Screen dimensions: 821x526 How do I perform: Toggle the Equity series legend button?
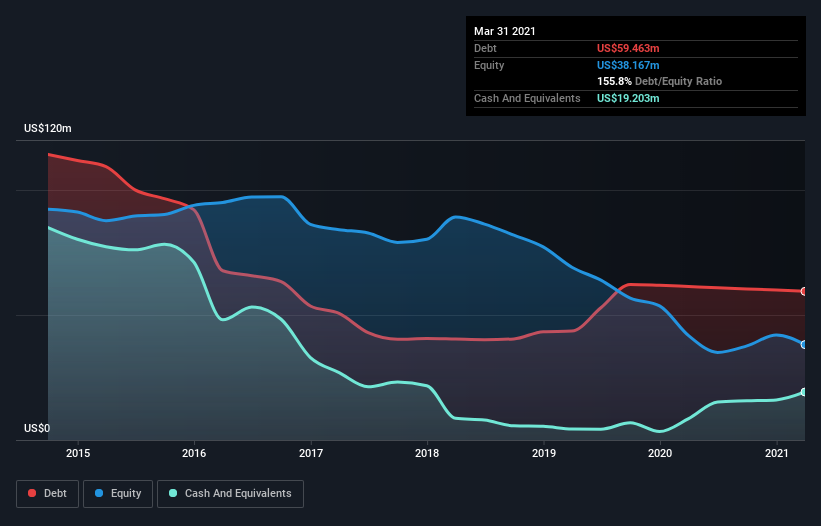pos(118,494)
